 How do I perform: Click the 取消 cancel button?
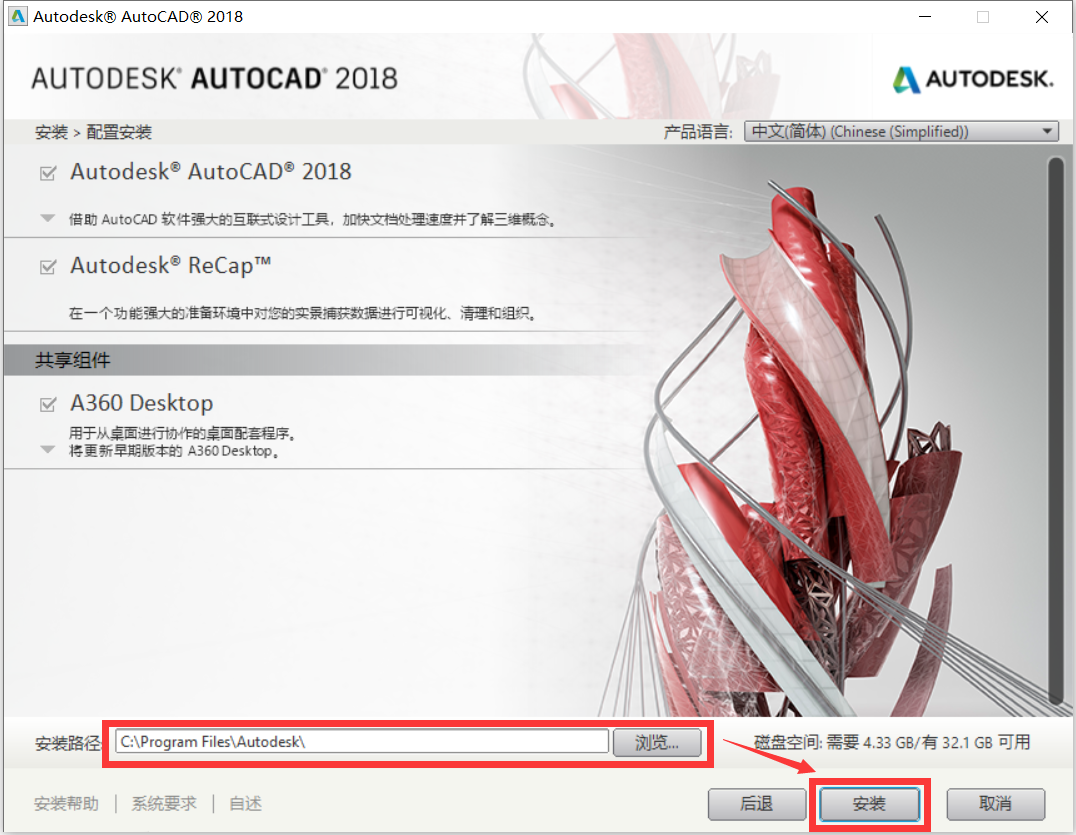(996, 803)
